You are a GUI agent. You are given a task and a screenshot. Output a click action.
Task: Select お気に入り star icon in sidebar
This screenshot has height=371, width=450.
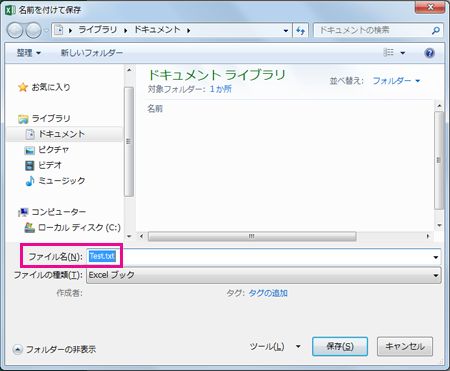click(23, 87)
